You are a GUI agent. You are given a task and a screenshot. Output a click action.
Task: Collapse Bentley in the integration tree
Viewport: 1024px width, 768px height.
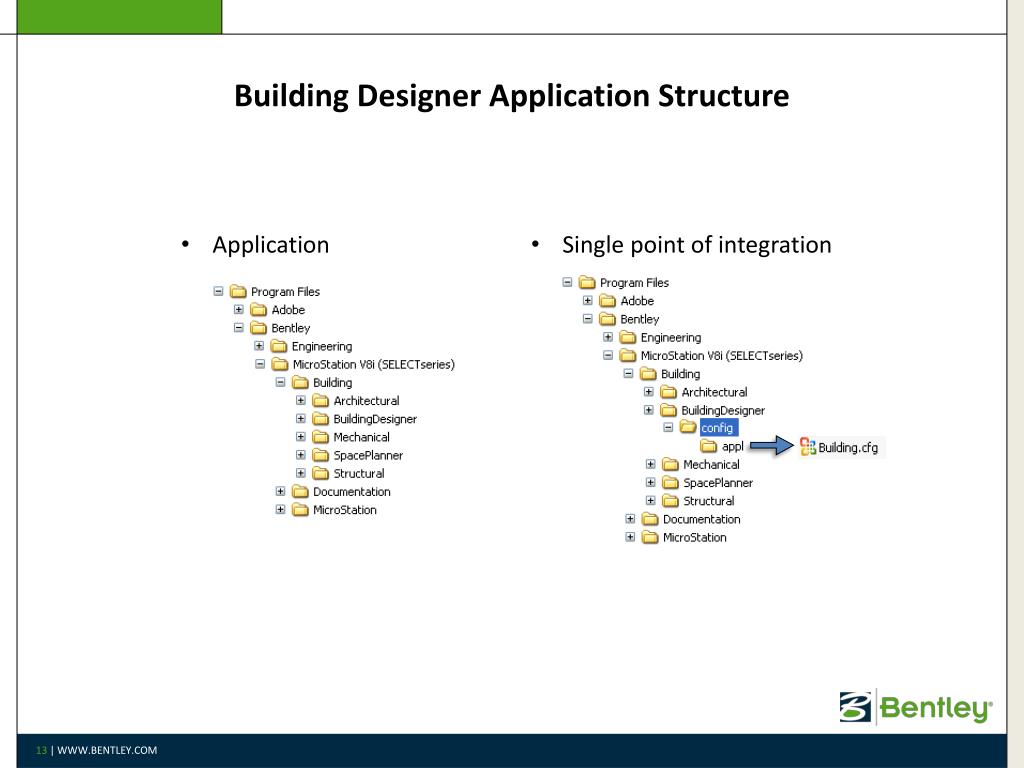click(588, 319)
